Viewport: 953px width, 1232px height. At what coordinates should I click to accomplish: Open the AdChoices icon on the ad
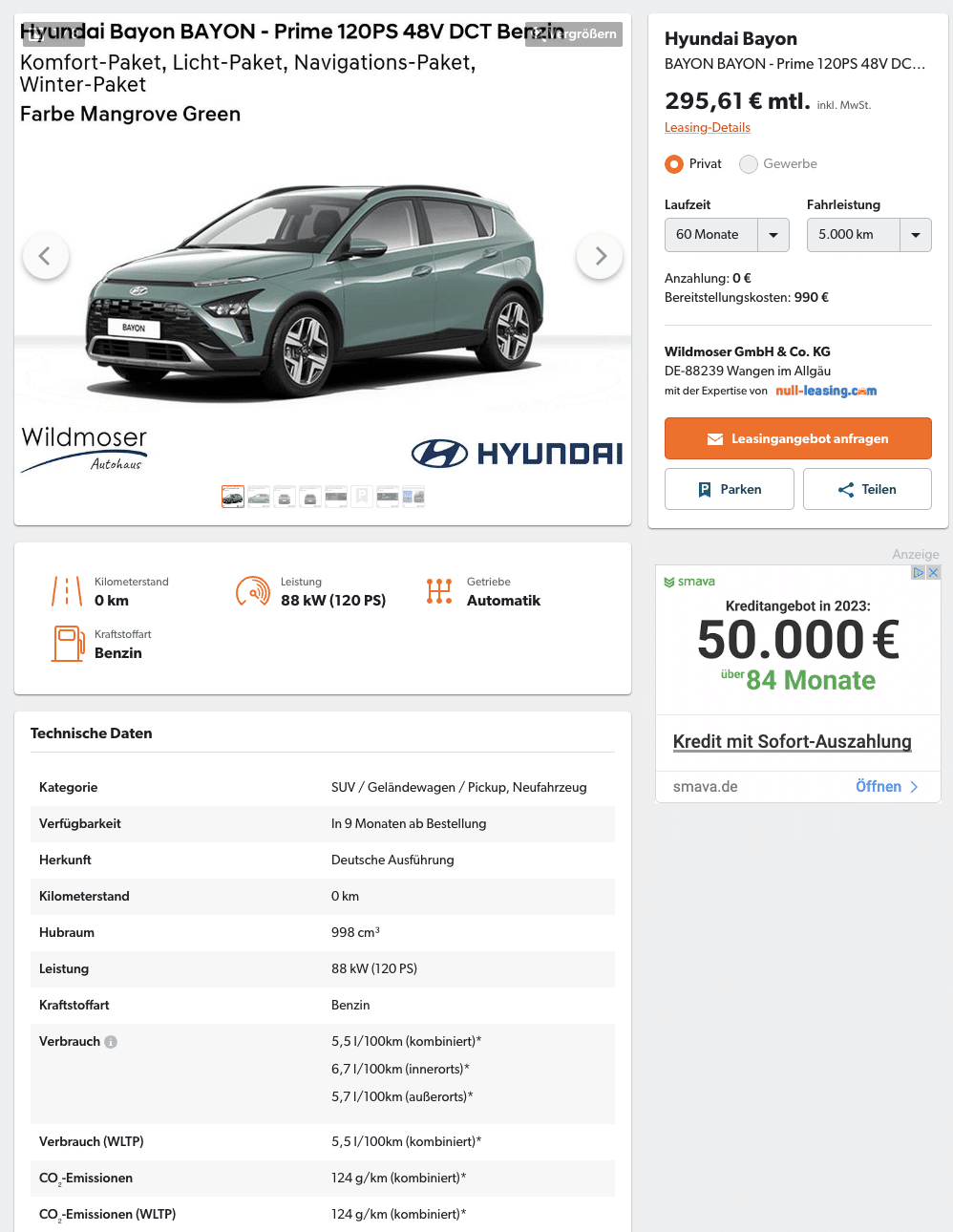(919, 572)
